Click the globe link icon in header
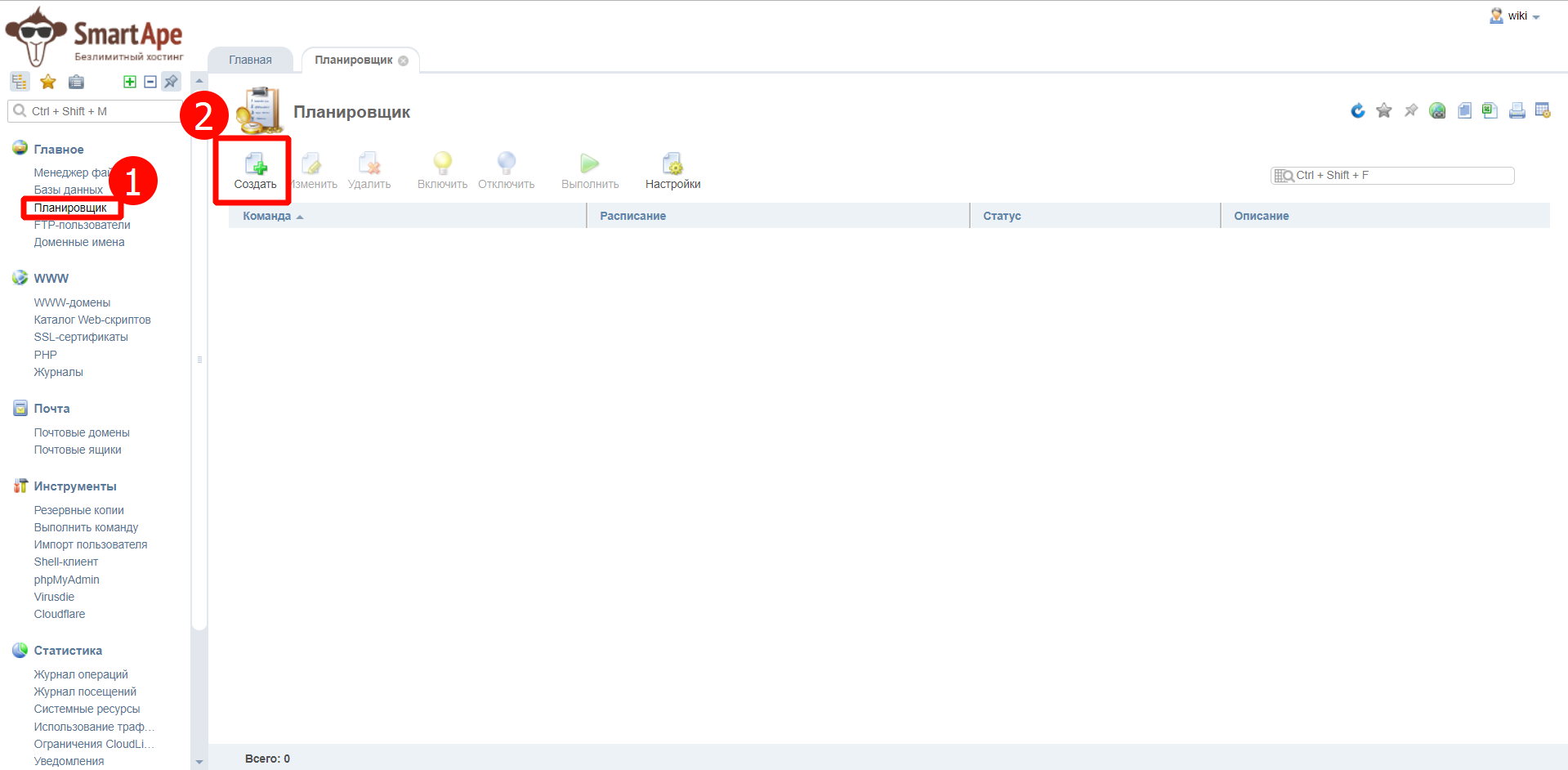 point(1437,110)
